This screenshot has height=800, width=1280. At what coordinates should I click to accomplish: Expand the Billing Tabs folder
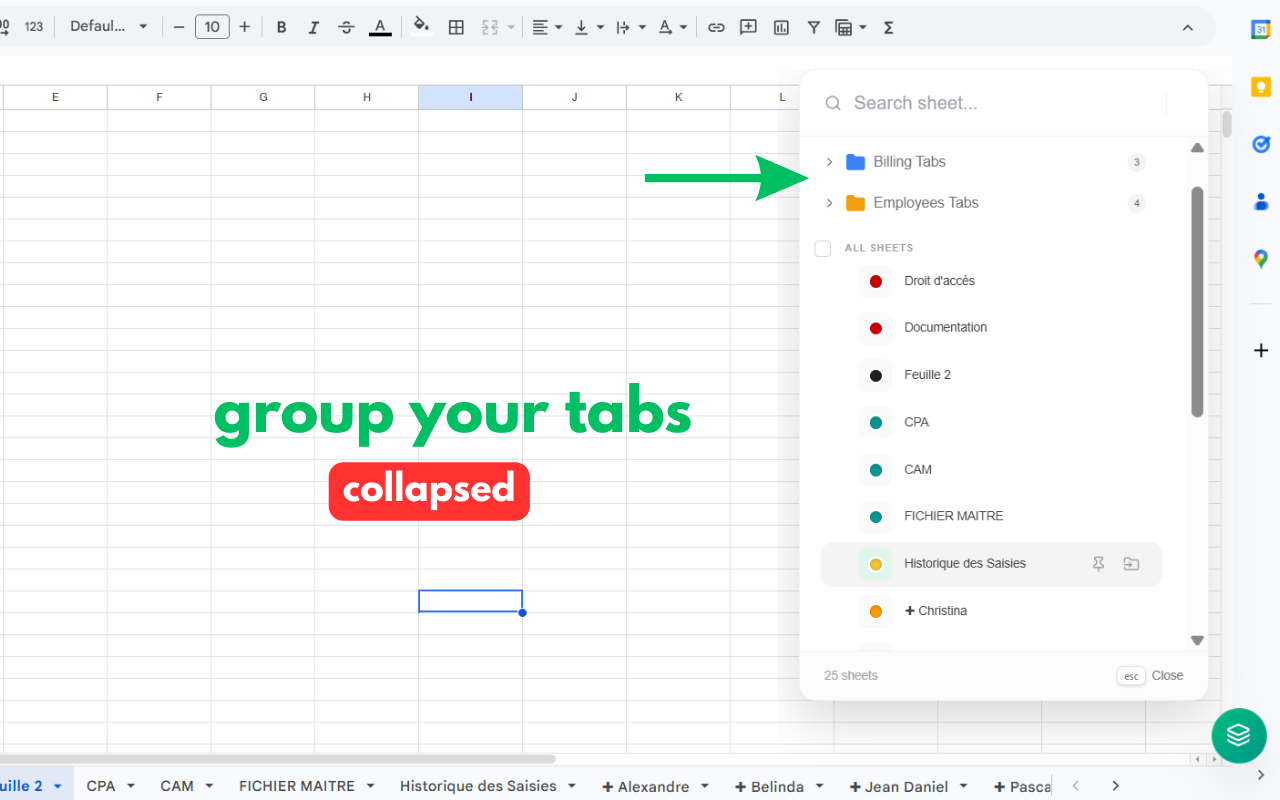[829, 161]
